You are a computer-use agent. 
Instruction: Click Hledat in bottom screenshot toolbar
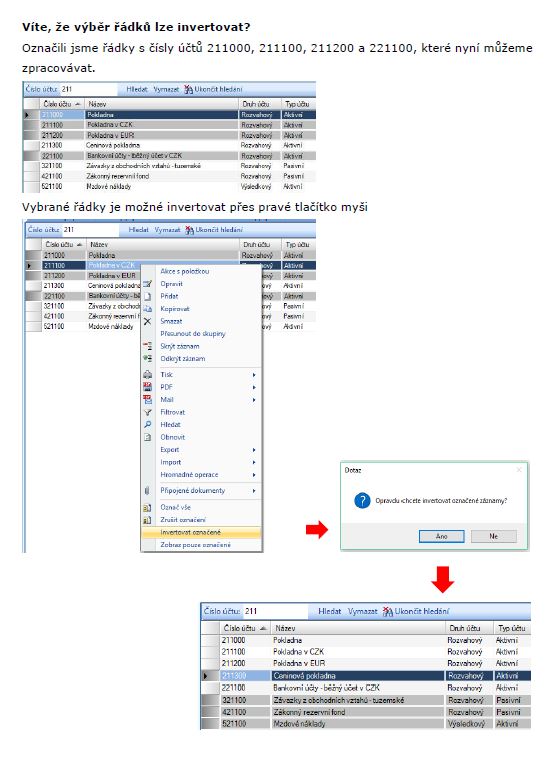pyautogui.click(x=329, y=612)
